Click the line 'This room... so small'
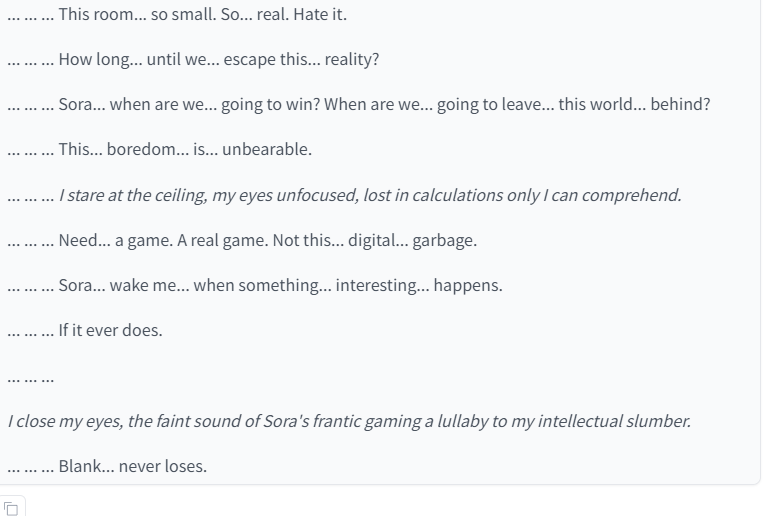Image resolution: width=783 pixels, height=516 pixels. (177, 14)
